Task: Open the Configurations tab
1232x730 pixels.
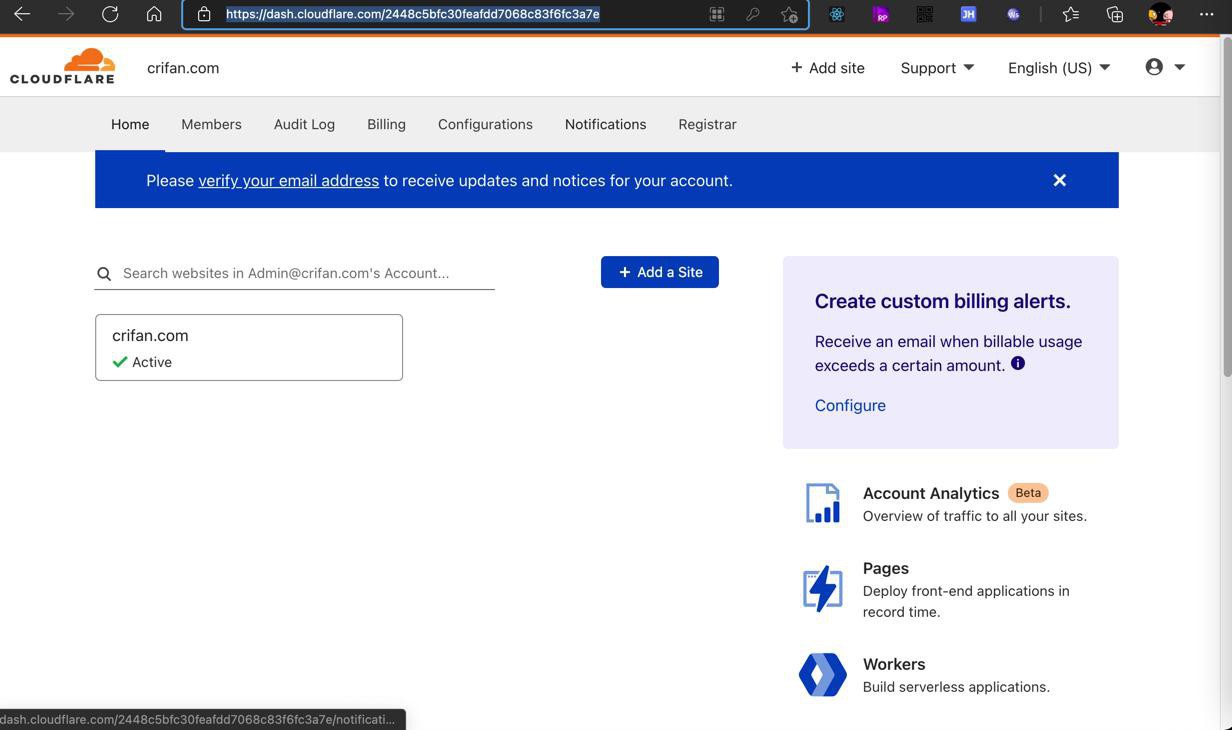Action: 485,124
